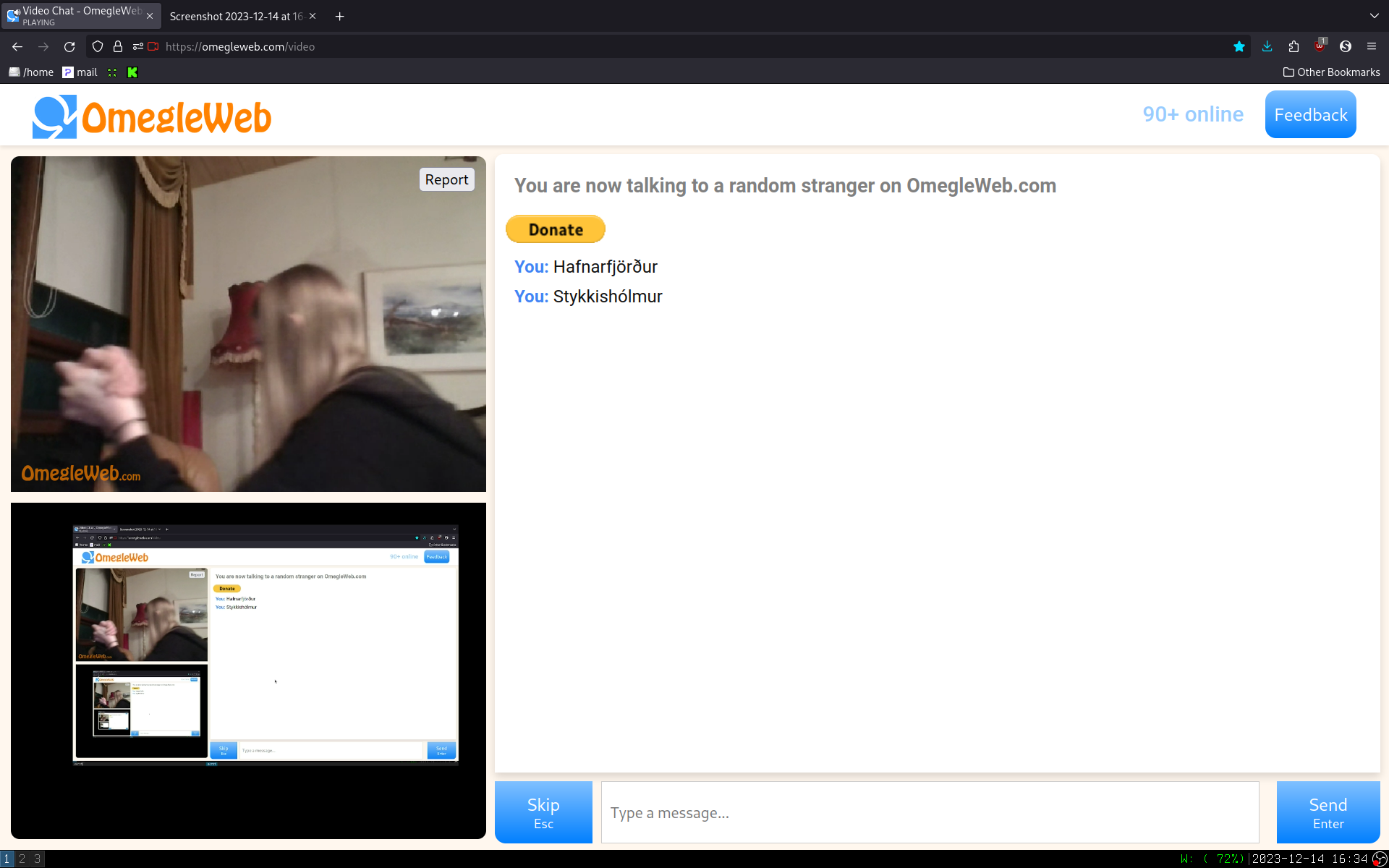This screenshot has height=868, width=1389.
Task: Expand the list-all-tabs chevron
Action: coord(1375,16)
